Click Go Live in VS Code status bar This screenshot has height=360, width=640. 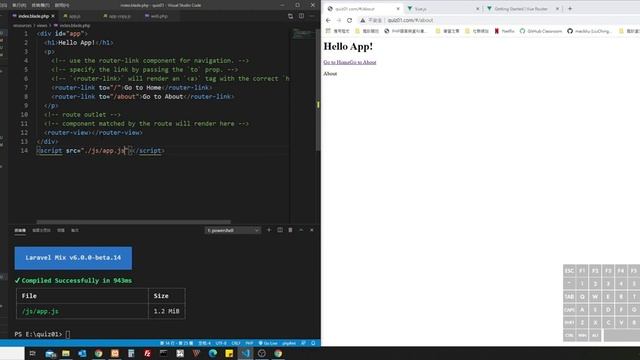tap(268, 343)
